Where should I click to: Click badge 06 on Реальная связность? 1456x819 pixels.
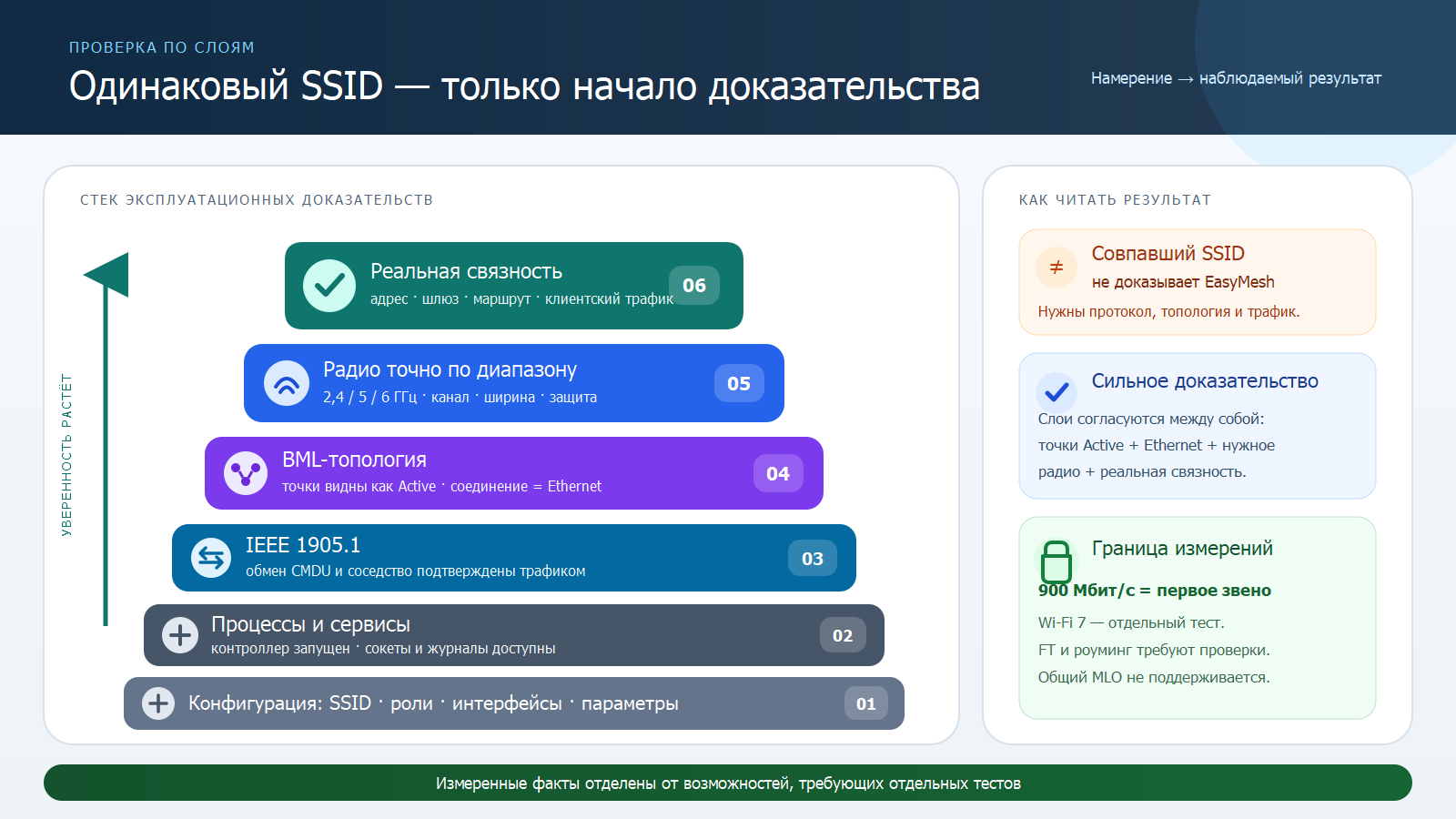694,286
